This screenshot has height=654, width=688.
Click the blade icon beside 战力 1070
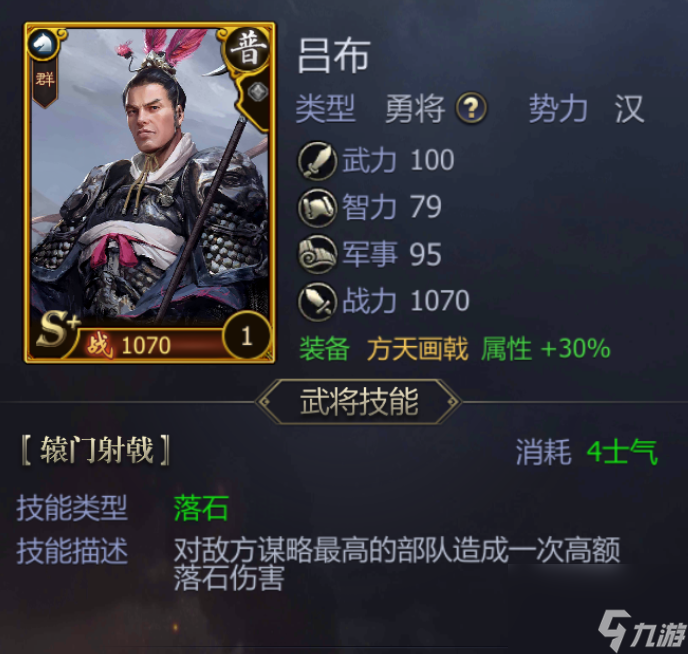click(x=317, y=302)
